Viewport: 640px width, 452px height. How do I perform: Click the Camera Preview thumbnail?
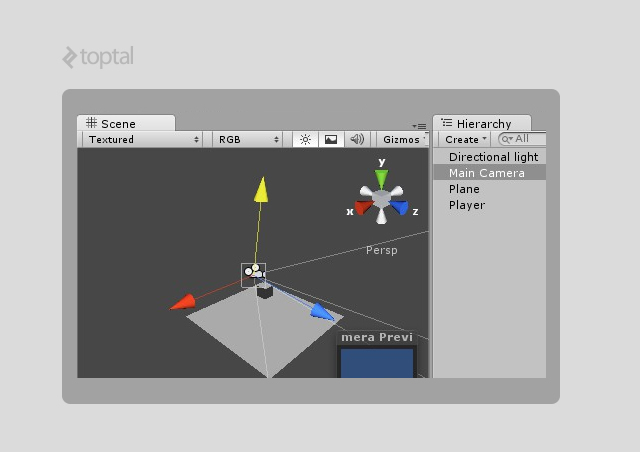tap(377, 363)
